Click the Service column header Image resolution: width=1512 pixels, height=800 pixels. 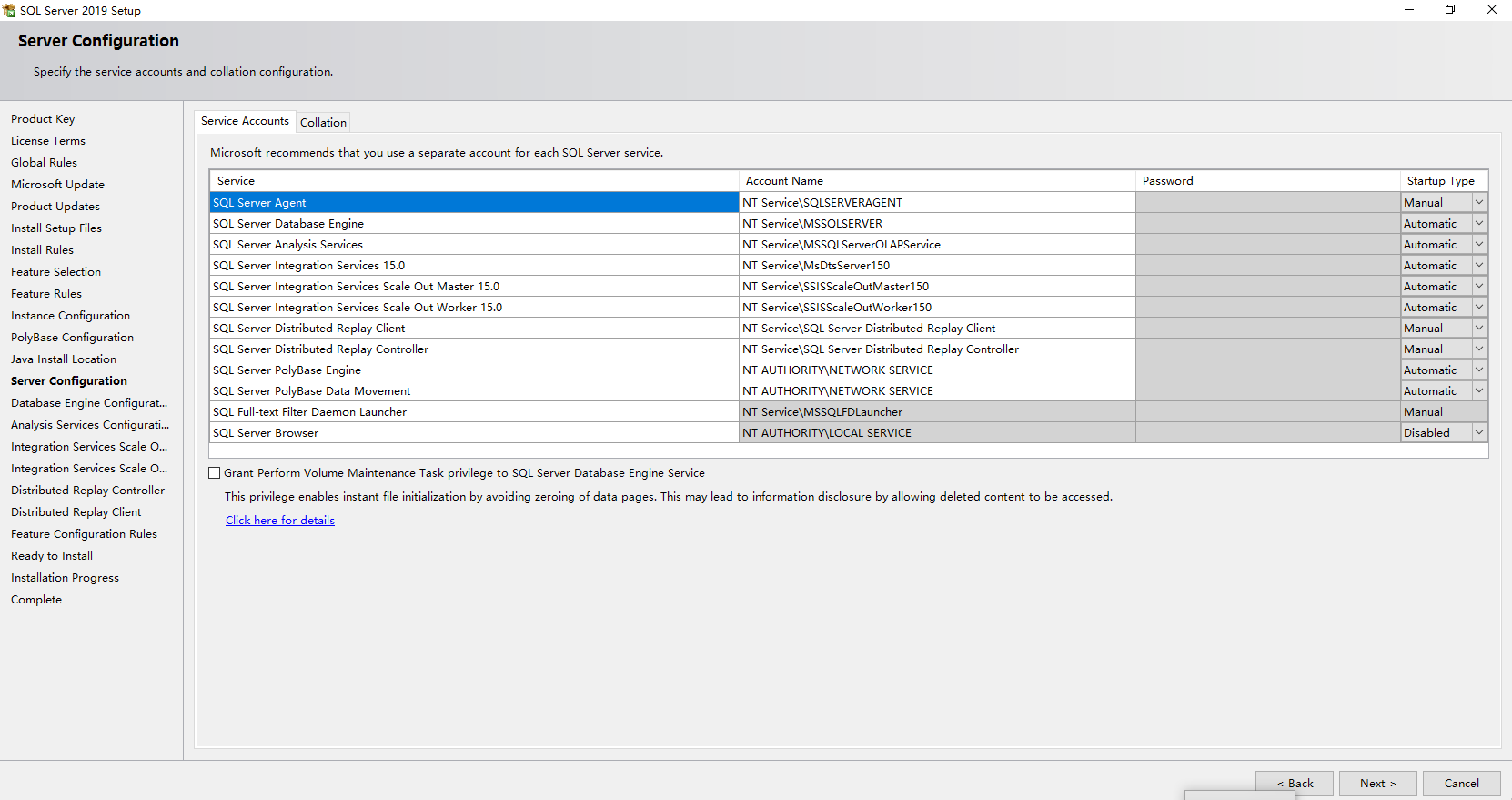coord(474,180)
